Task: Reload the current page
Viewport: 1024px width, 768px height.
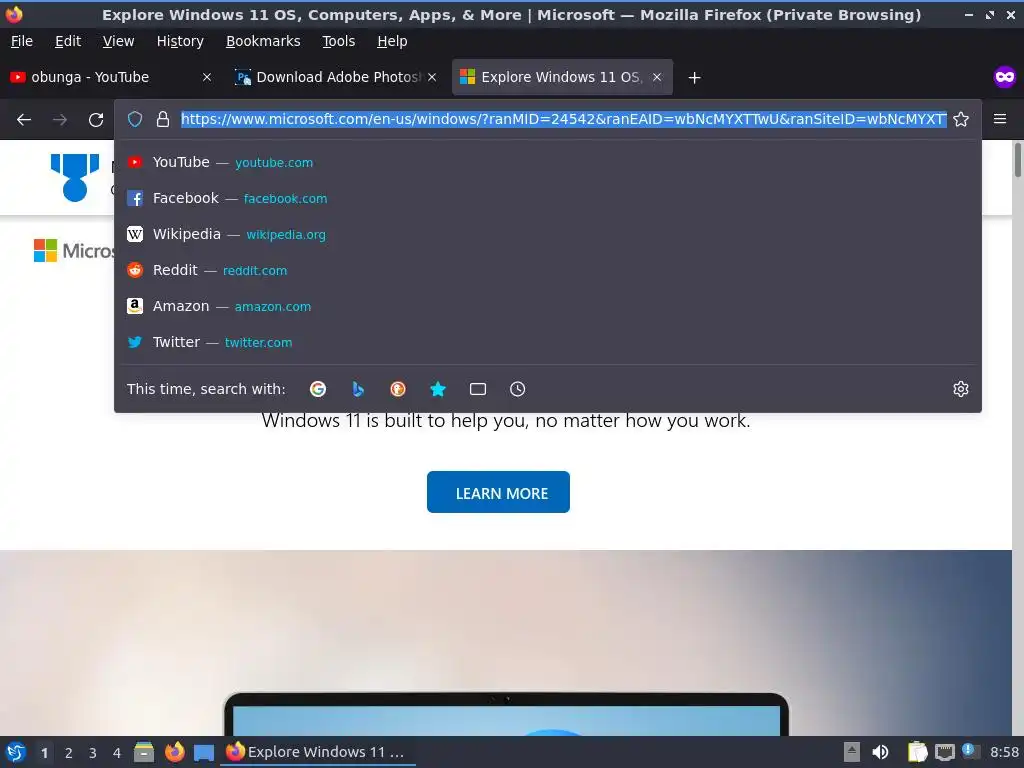Action: tap(96, 120)
